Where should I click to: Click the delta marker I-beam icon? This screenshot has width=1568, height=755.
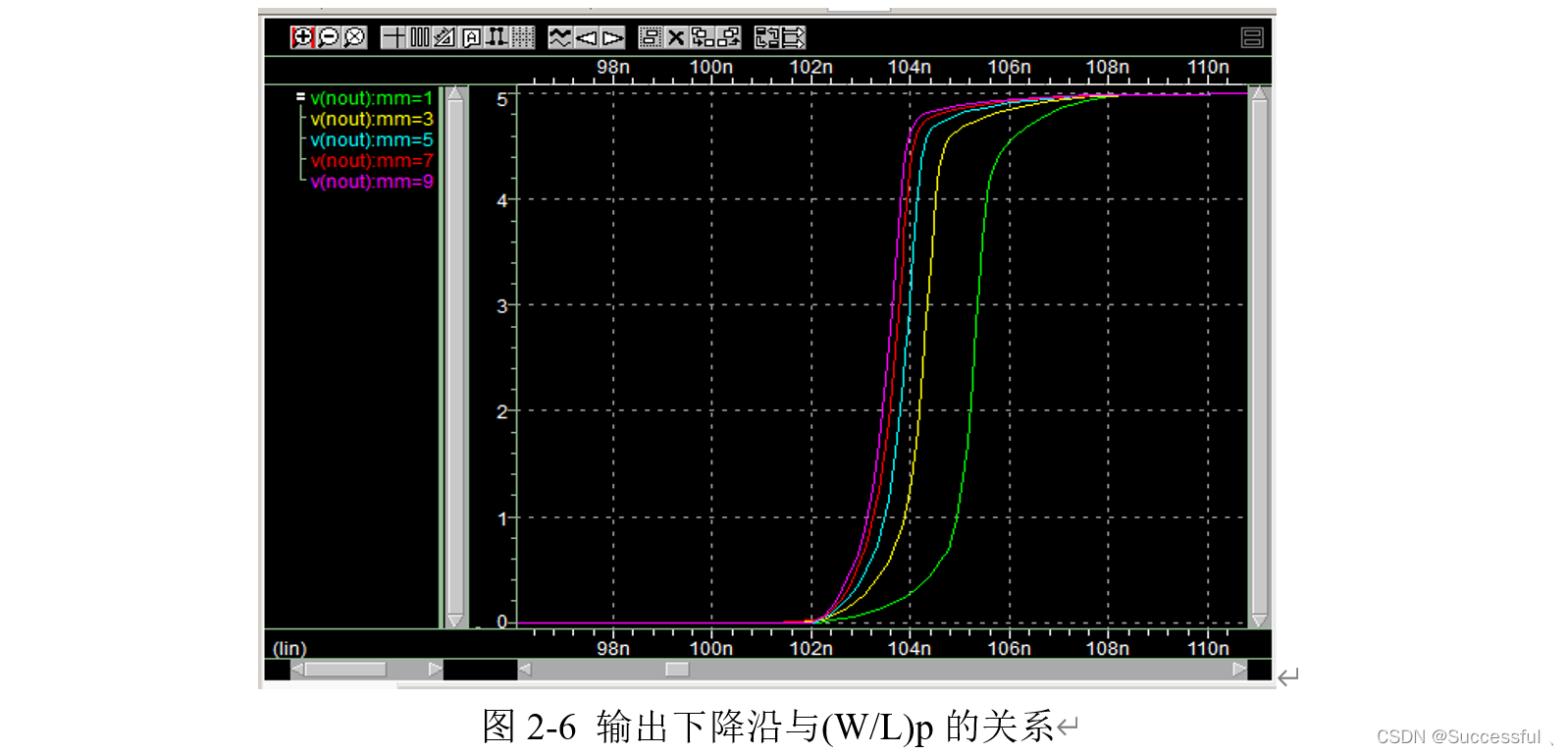(497, 37)
